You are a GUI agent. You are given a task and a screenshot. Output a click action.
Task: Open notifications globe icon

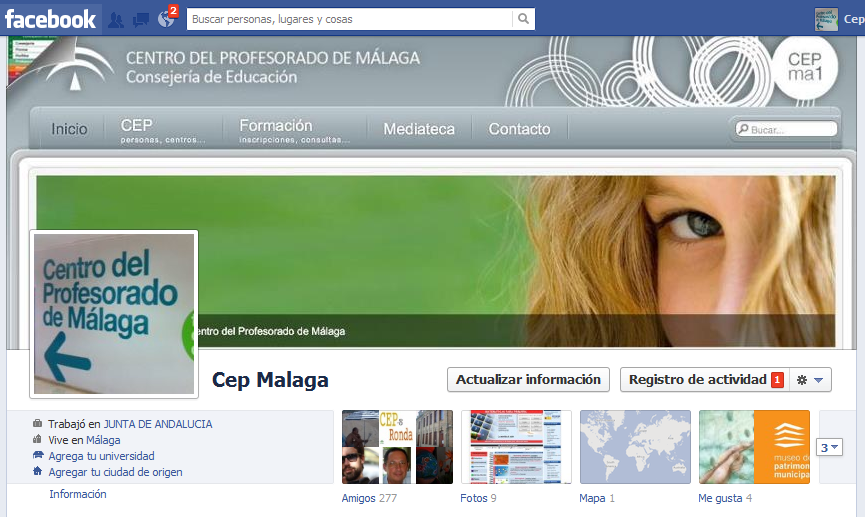pos(165,20)
